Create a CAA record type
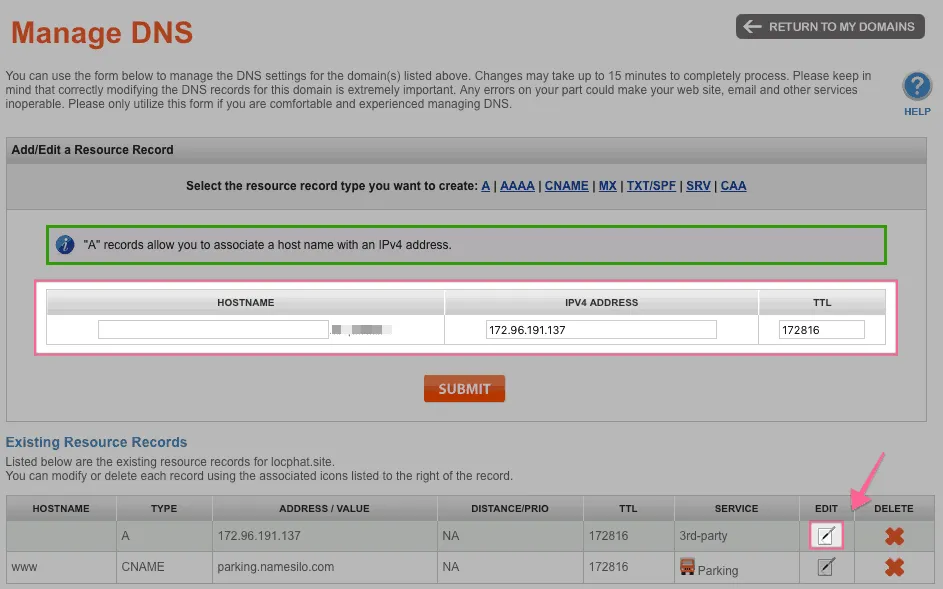This screenshot has height=589, width=943. click(x=734, y=186)
